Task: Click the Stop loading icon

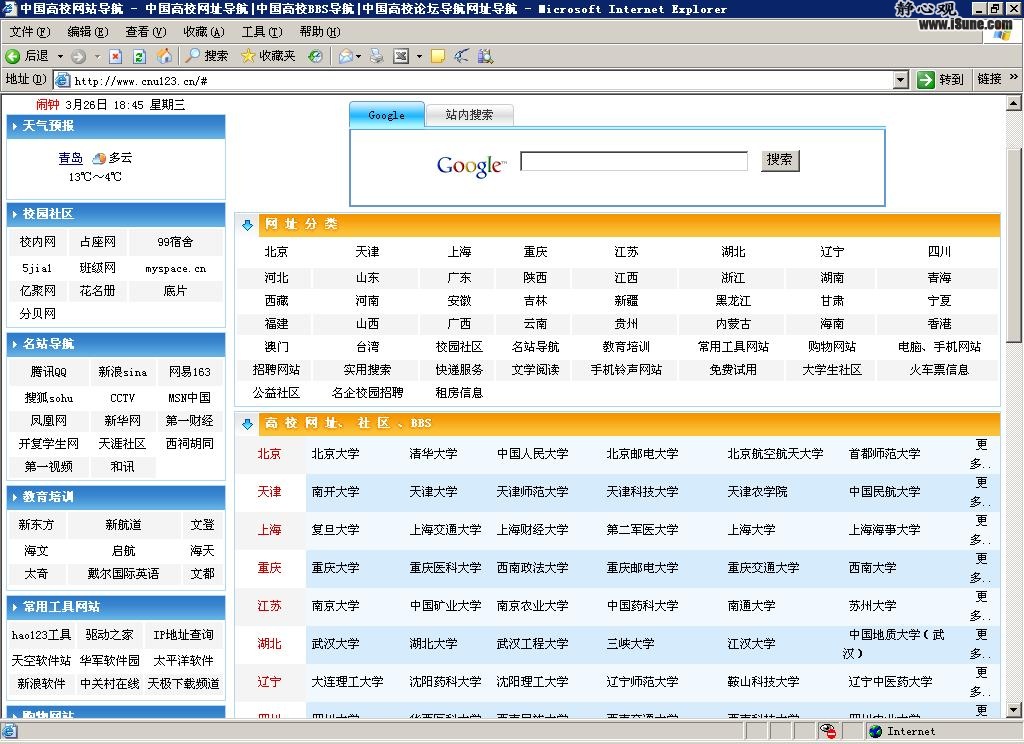Action: (116, 56)
